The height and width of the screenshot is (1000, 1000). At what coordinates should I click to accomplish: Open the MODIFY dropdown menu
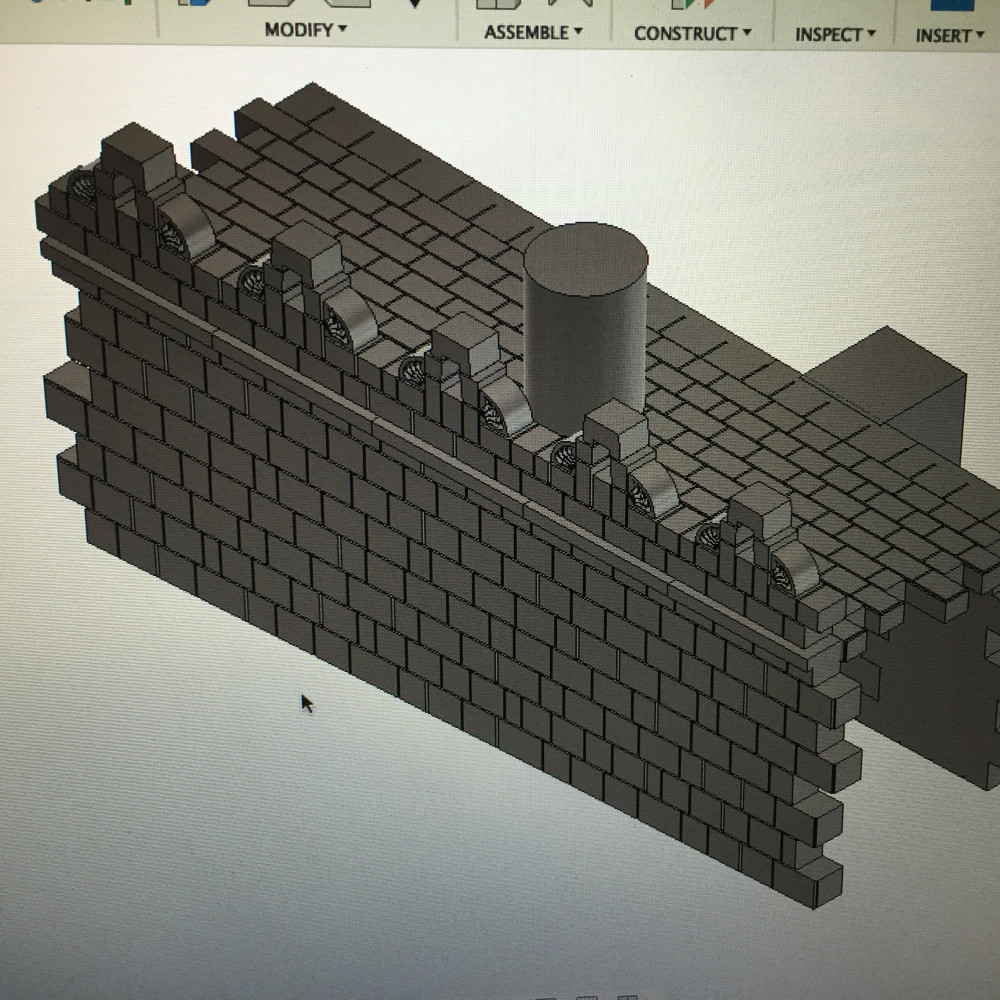pyautogui.click(x=305, y=30)
